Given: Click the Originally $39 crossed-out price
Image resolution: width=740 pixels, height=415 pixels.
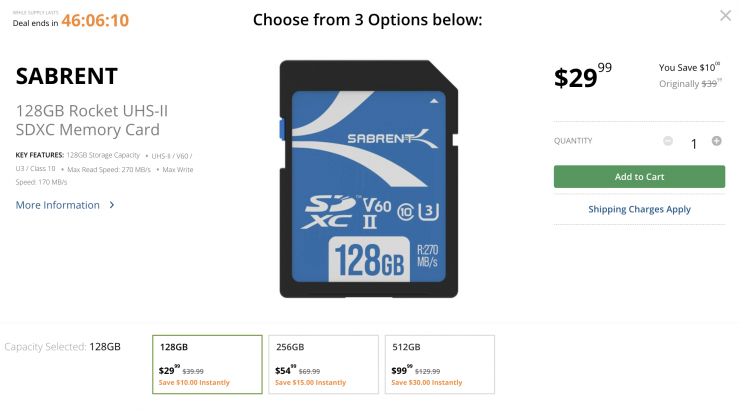Looking at the screenshot, I should [x=688, y=85].
